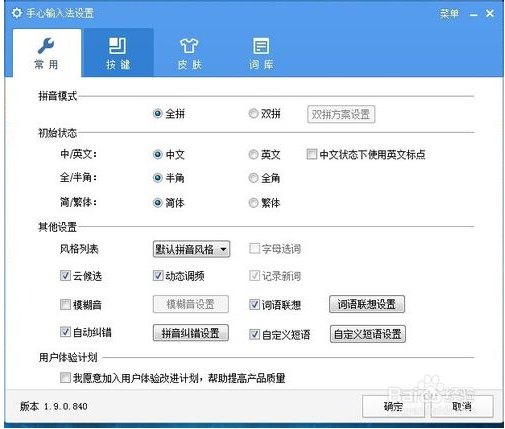Screen dimensions: 505x429
Task: Select the 全拼 radio button
Action: [x=157, y=114]
